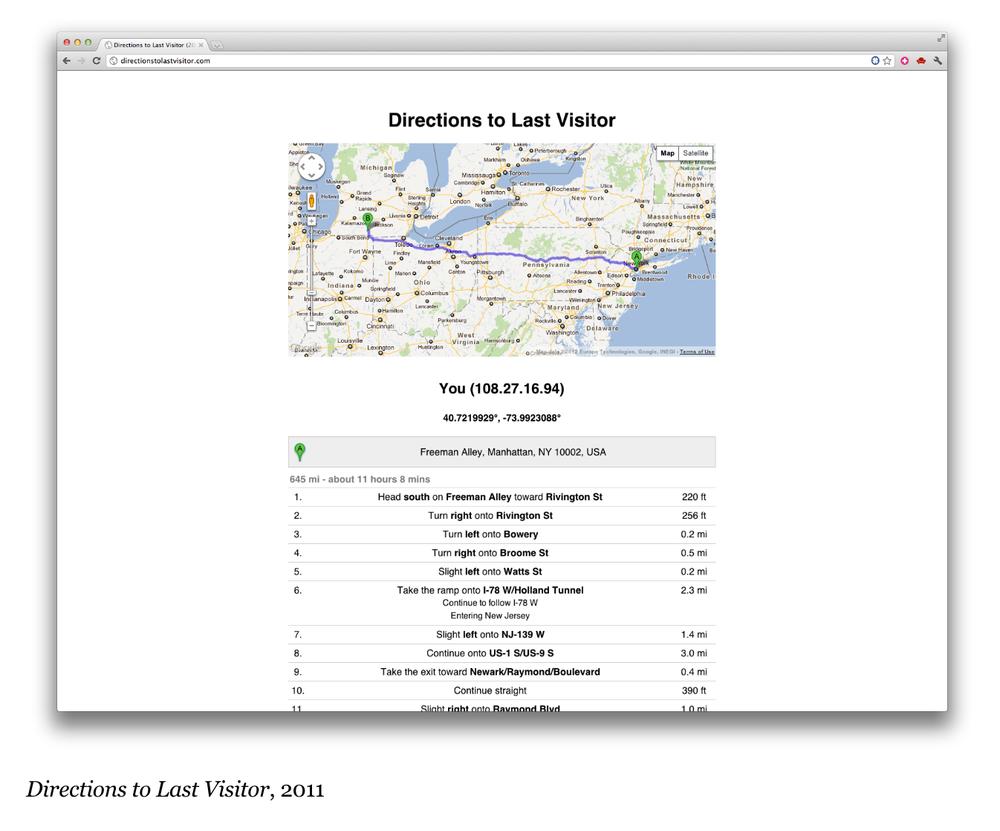Screen dimensions: 1000x831
Task: Click the map zoom slider handle
Action: click(x=311, y=293)
